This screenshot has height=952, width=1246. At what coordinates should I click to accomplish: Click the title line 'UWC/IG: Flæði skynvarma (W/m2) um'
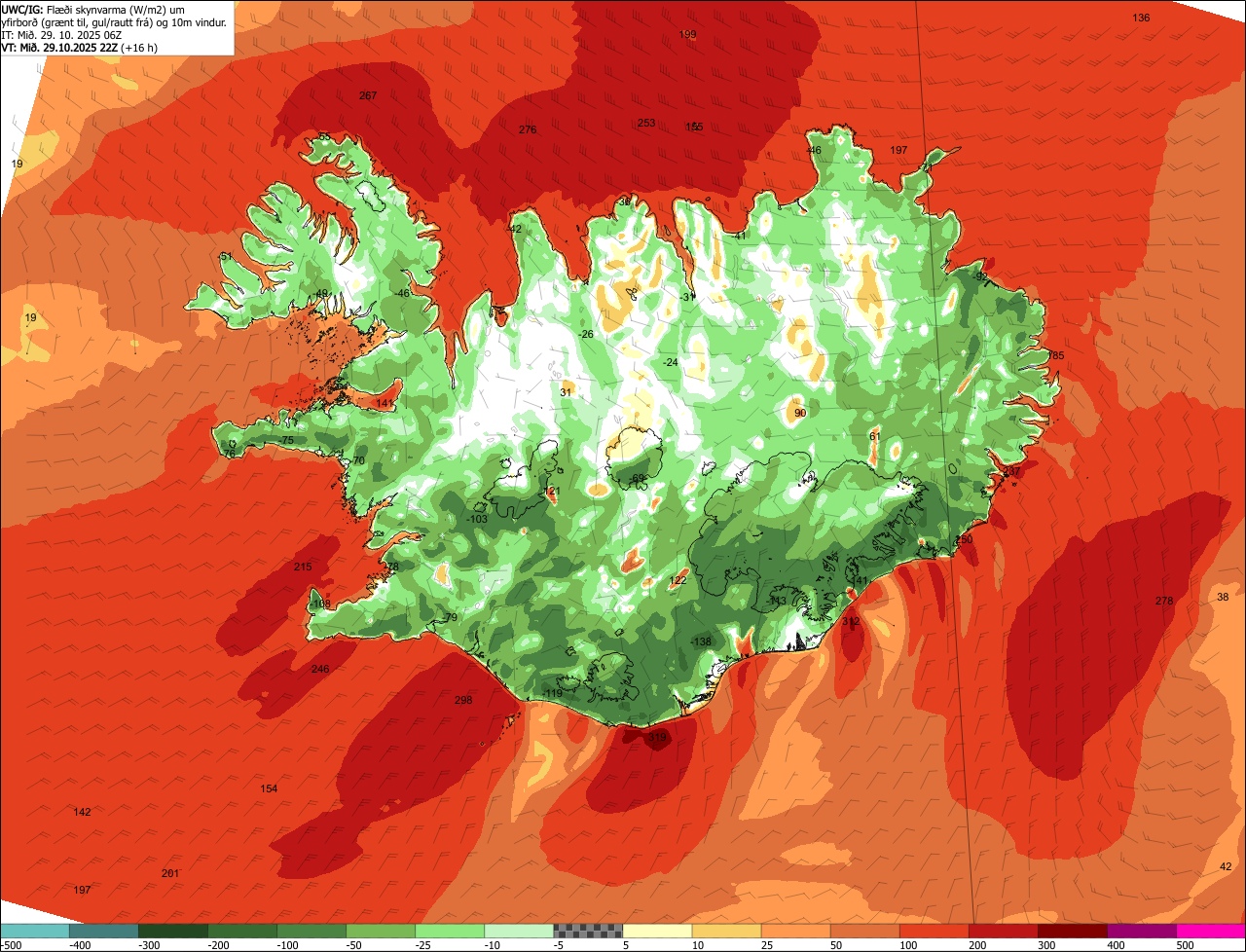[x=93, y=9]
